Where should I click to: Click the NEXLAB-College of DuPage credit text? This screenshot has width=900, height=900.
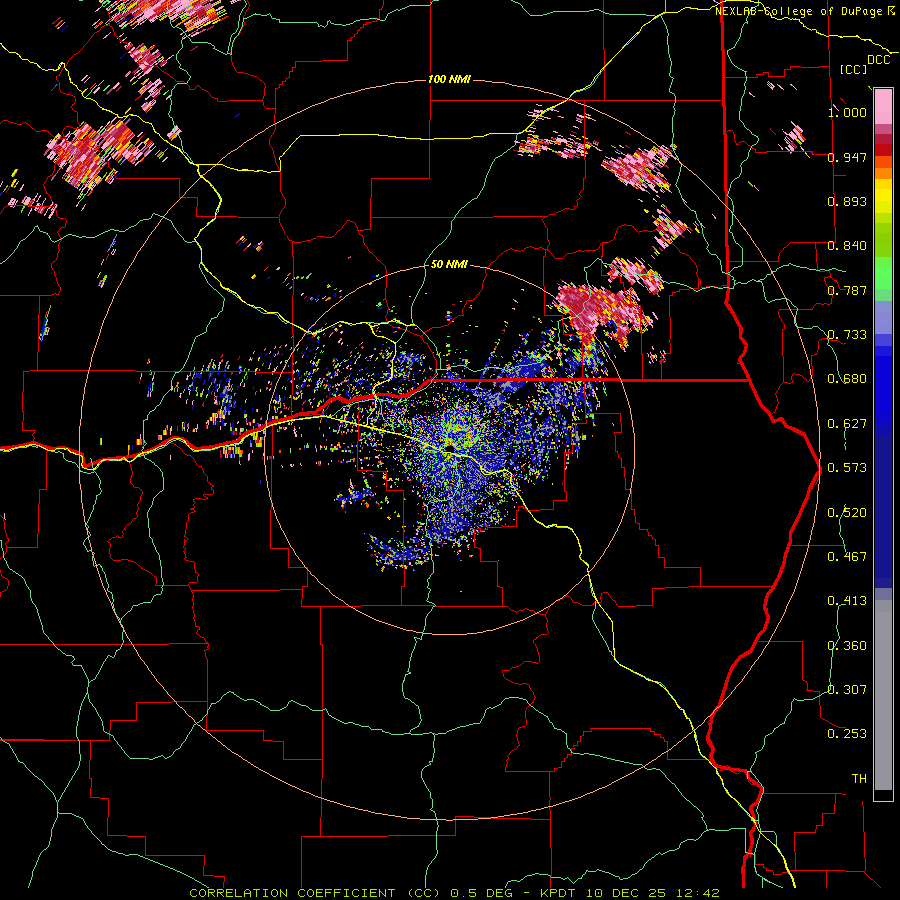pyautogui.click(x=805, y=11)
